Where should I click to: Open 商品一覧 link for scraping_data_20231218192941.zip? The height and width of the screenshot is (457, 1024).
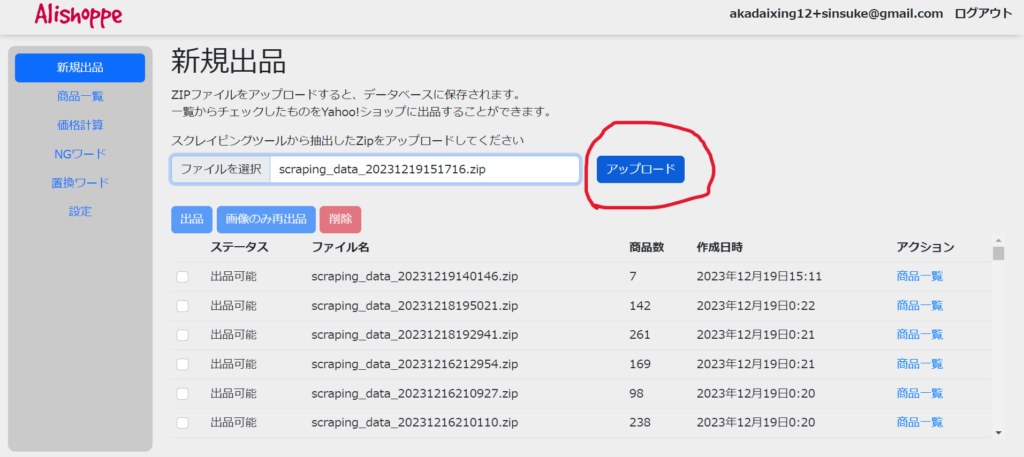(919, 335)
